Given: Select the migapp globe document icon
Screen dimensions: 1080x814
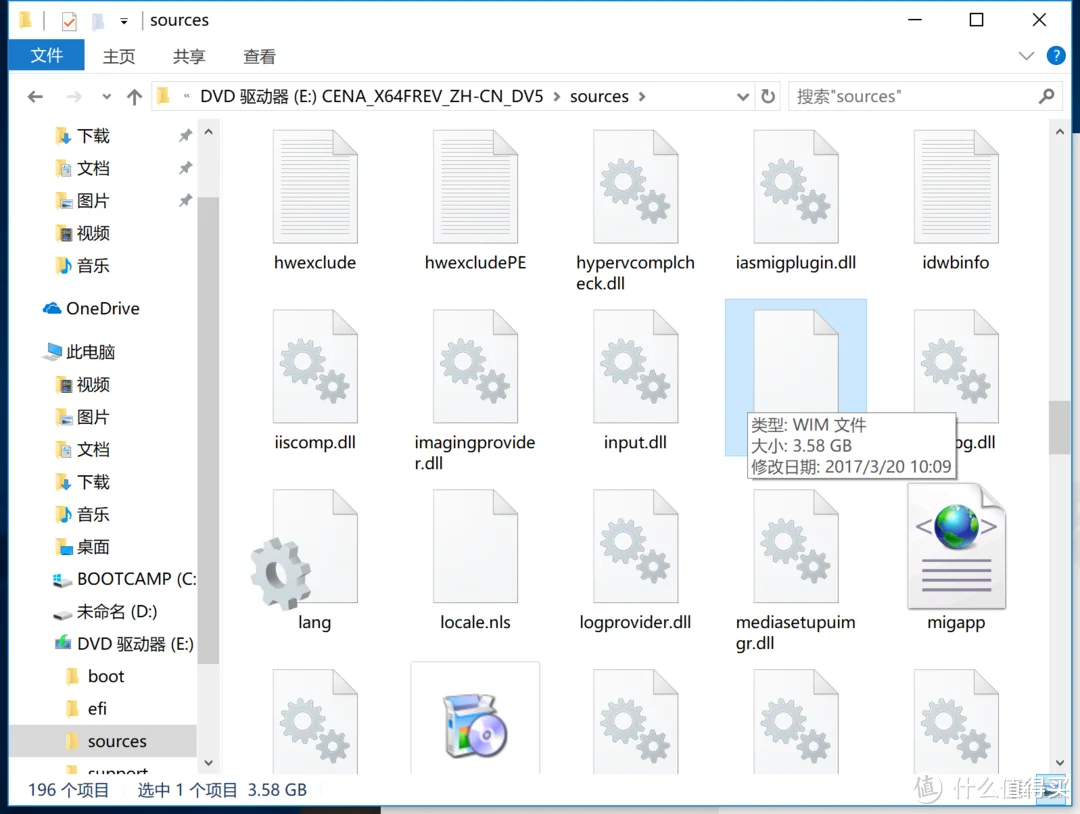Looking at the screenshot, I should 956,545.
